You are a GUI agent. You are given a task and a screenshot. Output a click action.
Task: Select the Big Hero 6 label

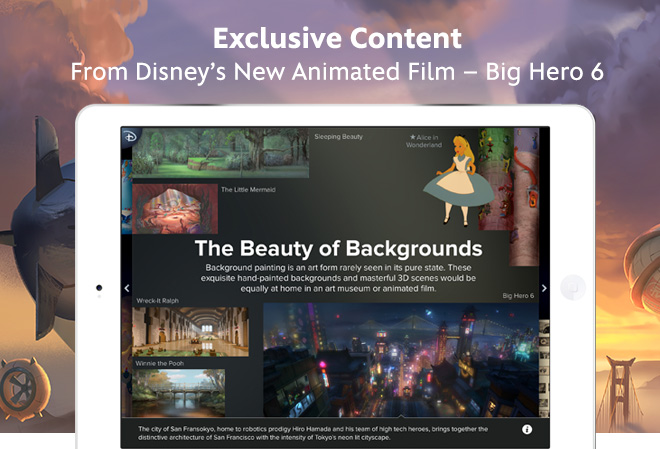[x=518, y=296]
